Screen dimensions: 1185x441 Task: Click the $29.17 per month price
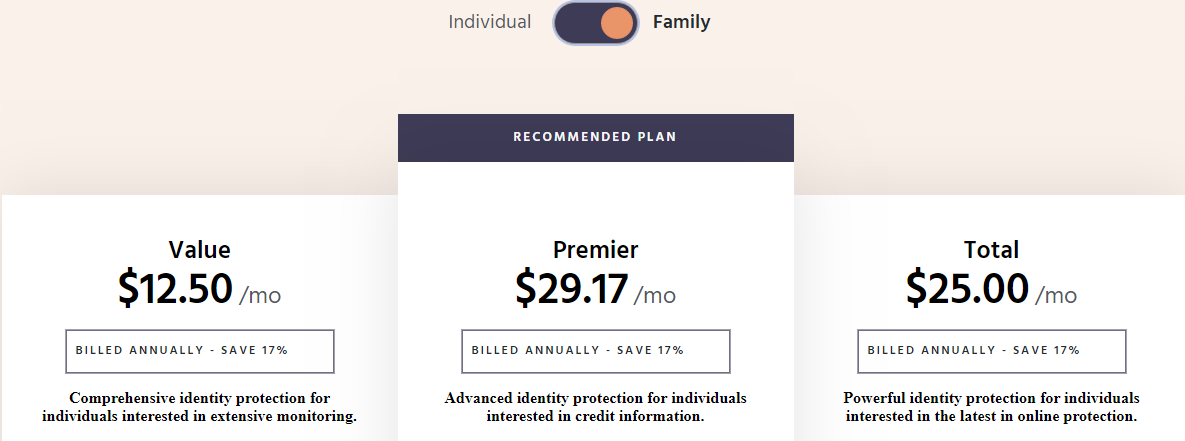pyautogui.click(x=596, y=288)
